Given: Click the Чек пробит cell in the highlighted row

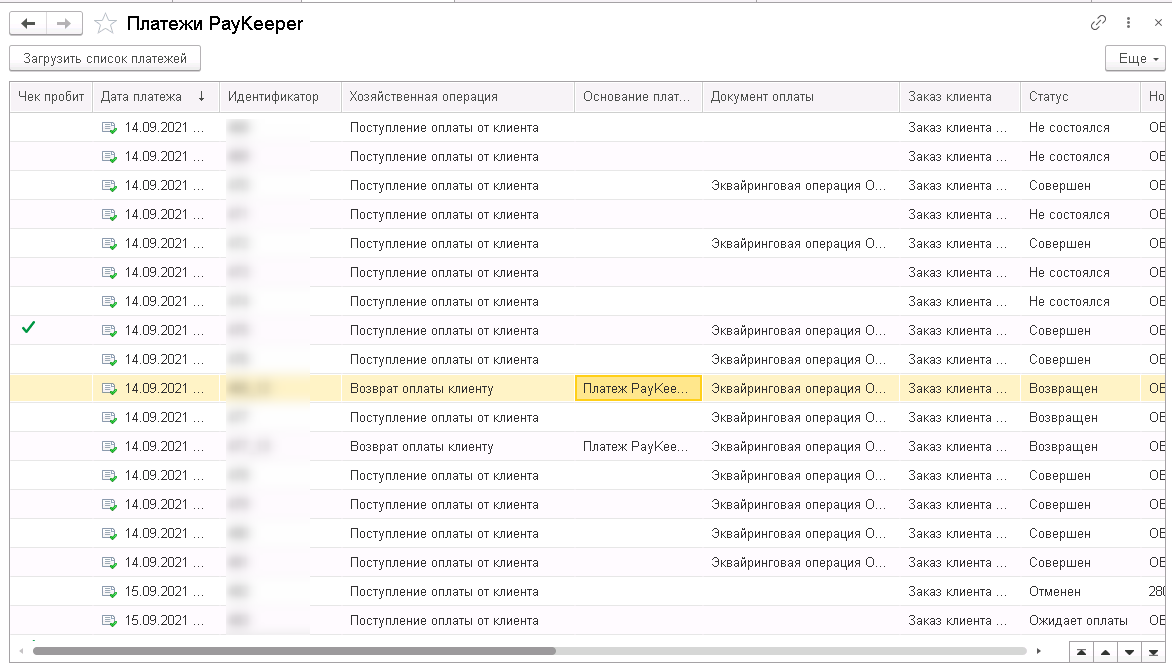Looking at the screenshot, I should (x=52, y=389).
